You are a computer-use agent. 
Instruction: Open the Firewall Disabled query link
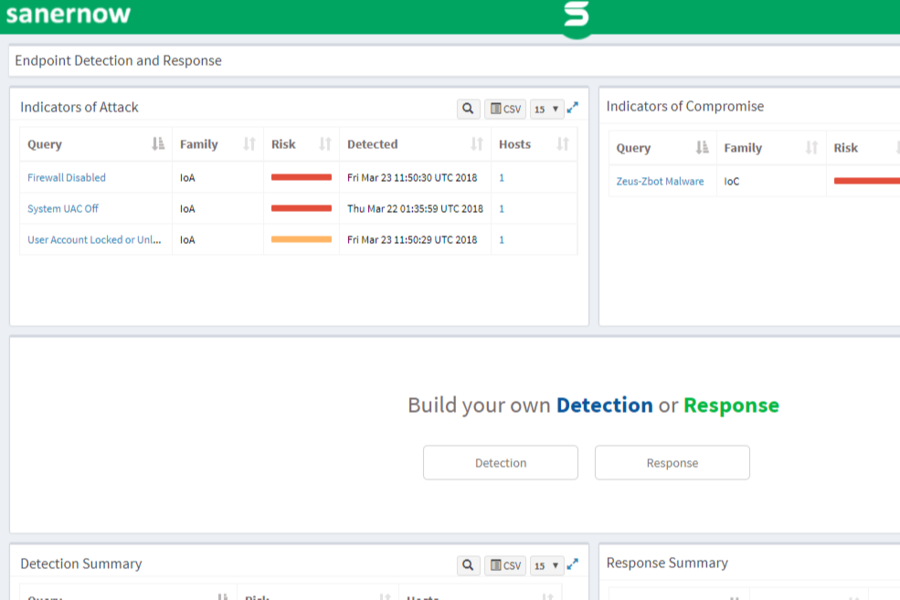(x=67, y=178)
